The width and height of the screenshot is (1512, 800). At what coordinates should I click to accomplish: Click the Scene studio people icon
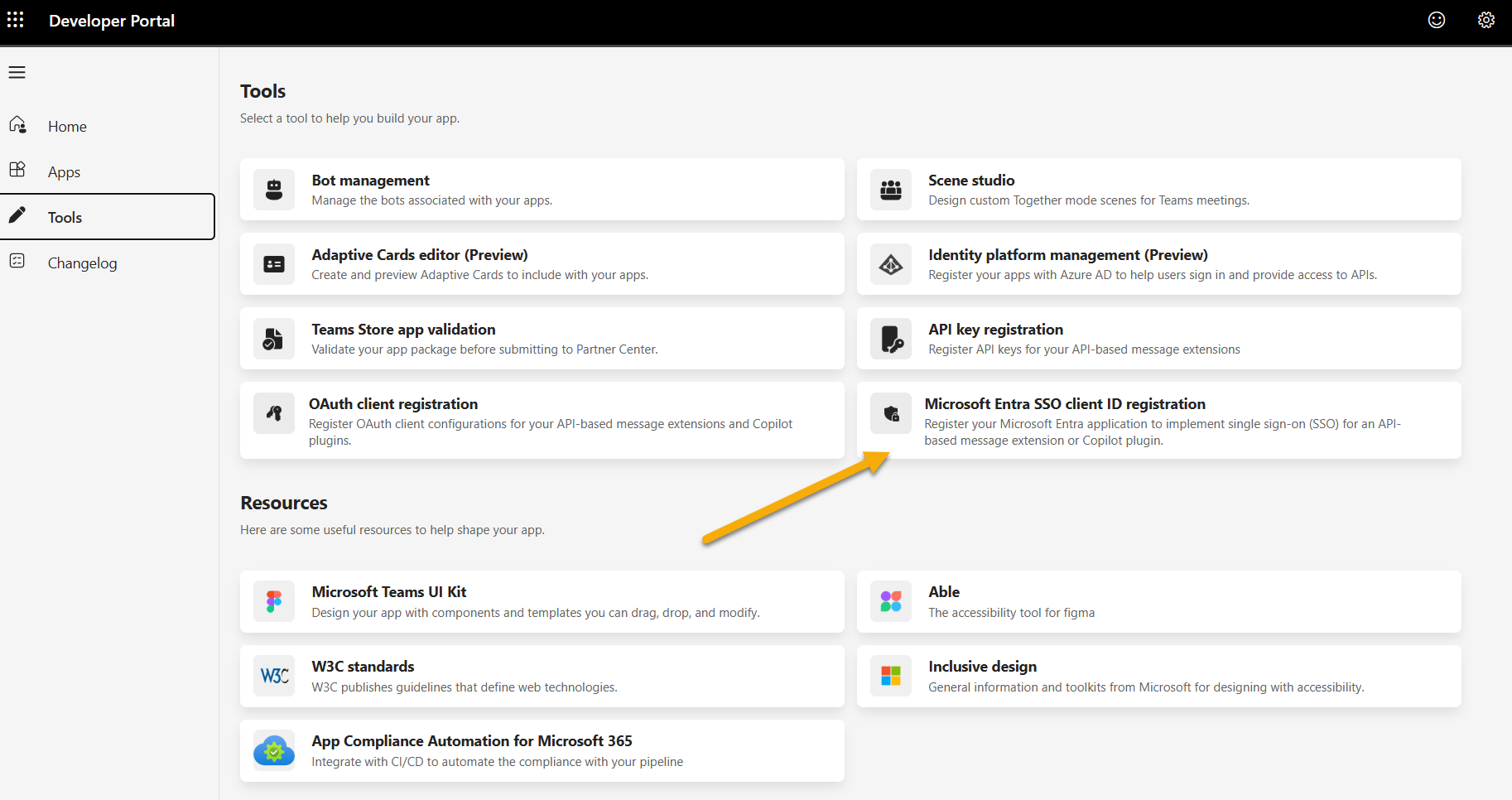[891, 190]
